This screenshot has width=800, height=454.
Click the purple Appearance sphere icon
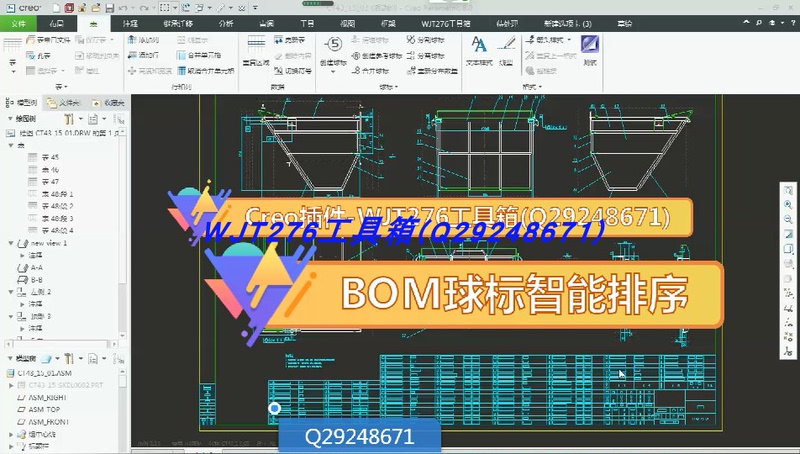point(590,44)
